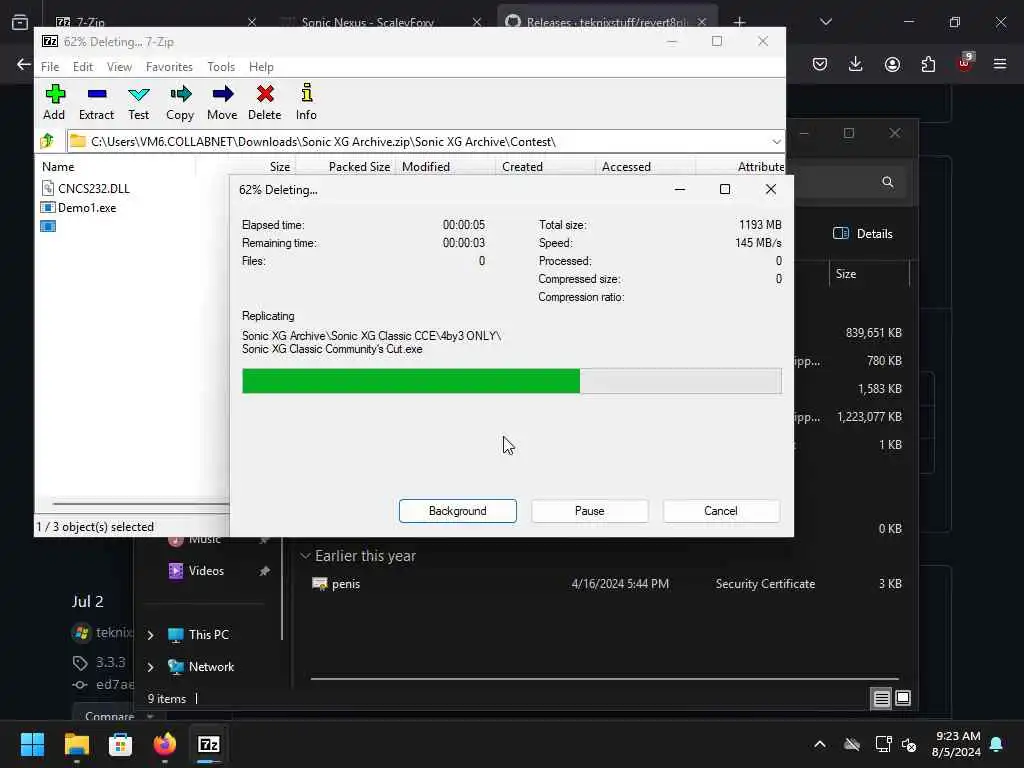The height and width of the screenshot is (768, 1024).
Task: Switch to the GitHub Releases tab
Action: click(x=607, y=22)
